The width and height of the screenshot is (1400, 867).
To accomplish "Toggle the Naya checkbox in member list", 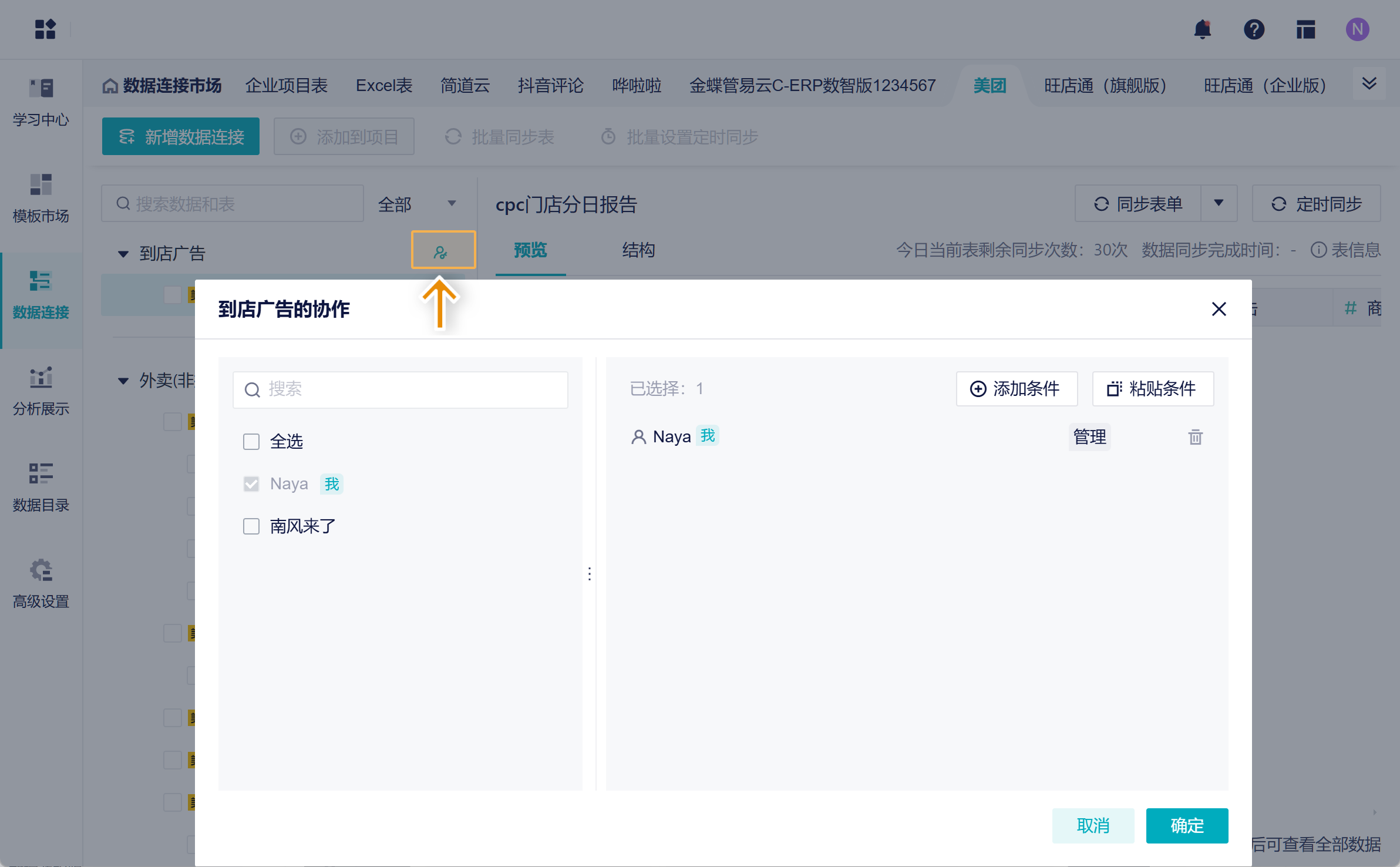I will click(x=251, y=484).
